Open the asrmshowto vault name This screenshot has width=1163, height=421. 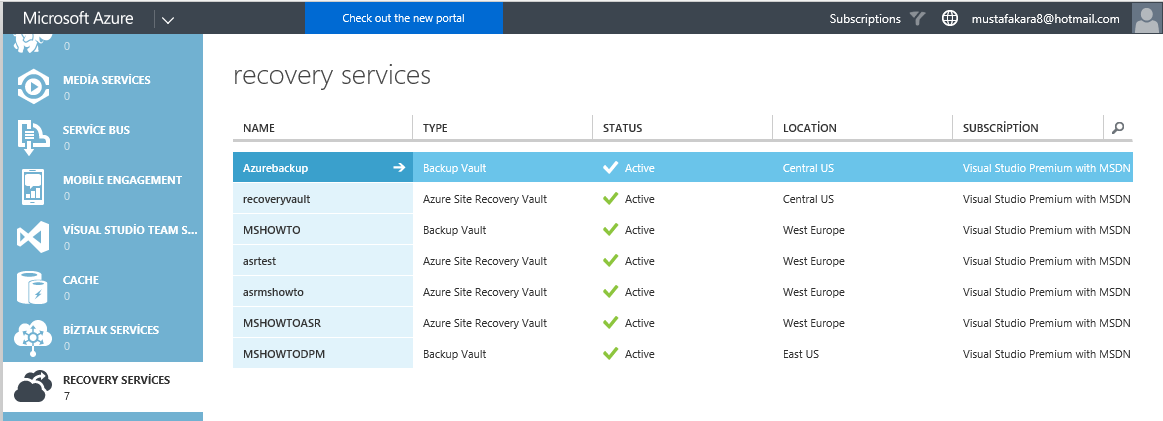pyautogui.click(x=273, y=292)
